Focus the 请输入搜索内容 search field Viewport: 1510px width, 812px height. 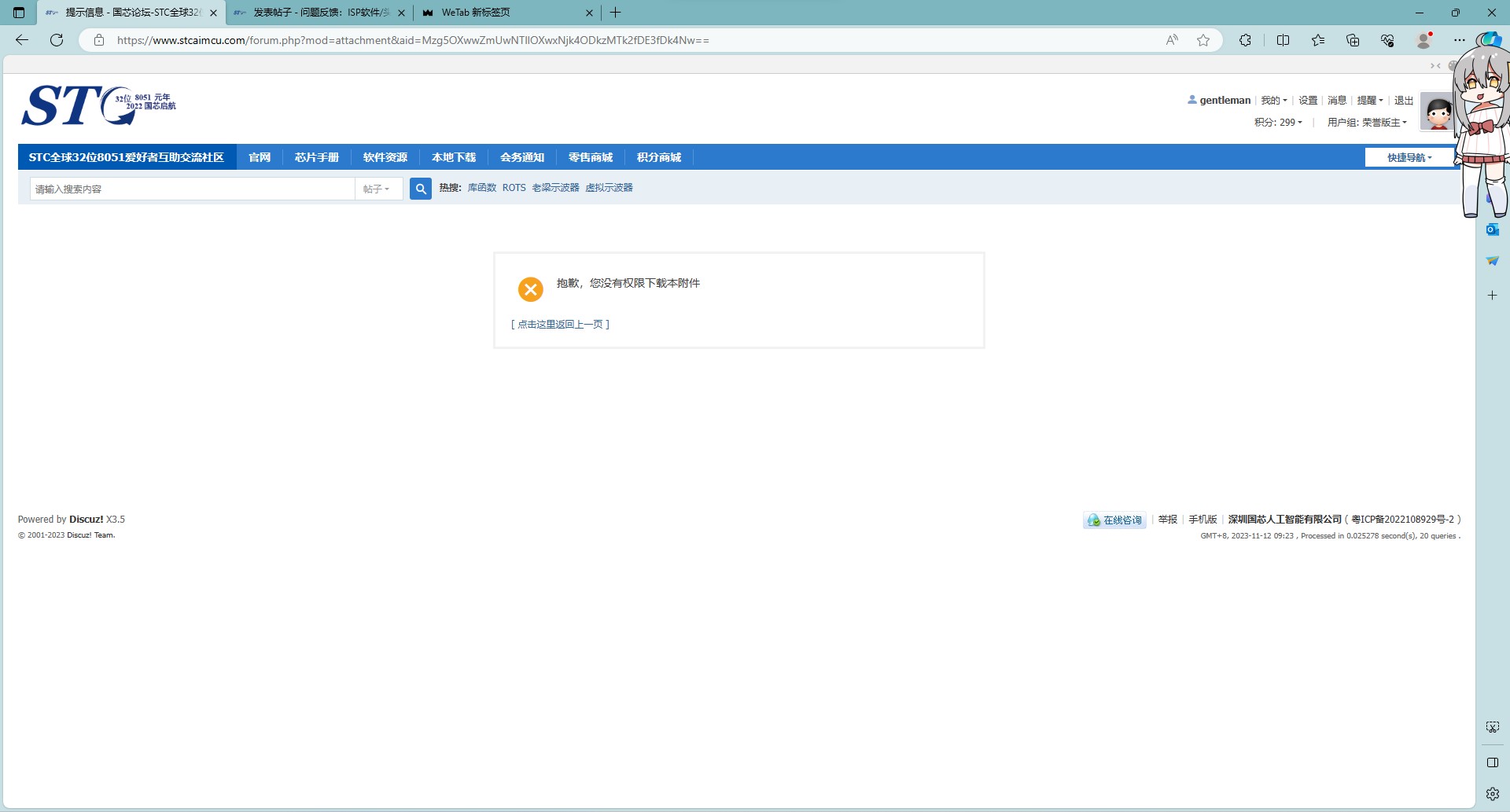tap(193, 189)
